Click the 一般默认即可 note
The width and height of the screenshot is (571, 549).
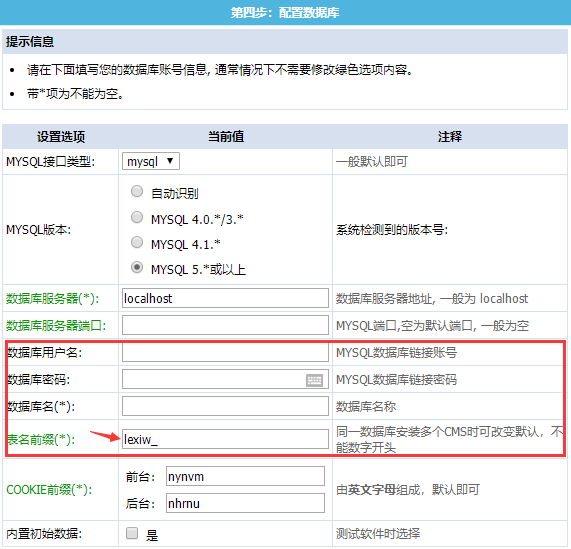[372, 161]
